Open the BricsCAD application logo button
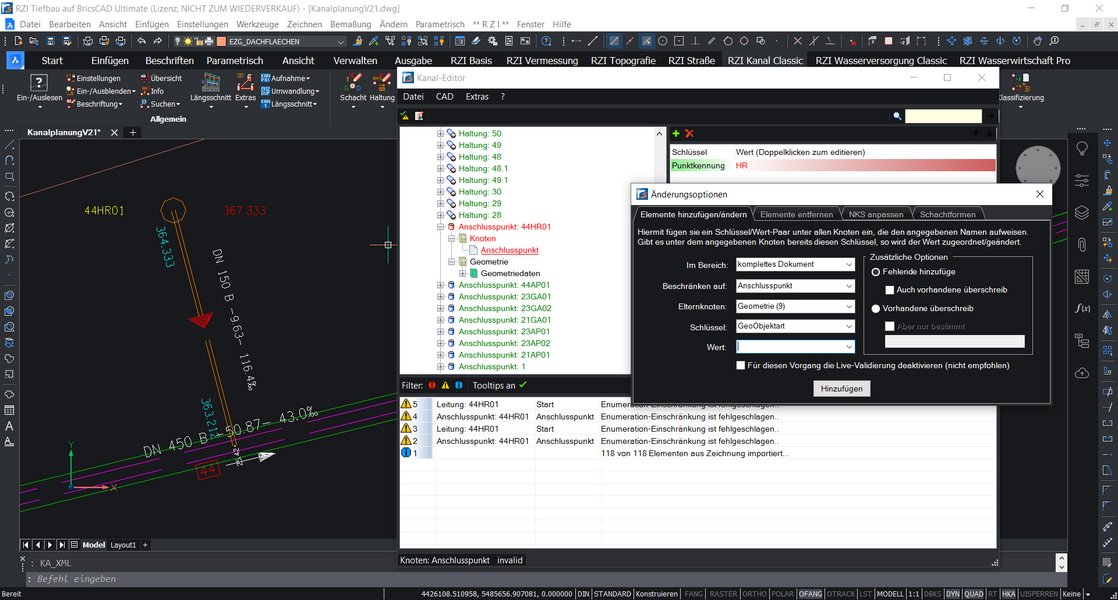 tap(15, 61)
